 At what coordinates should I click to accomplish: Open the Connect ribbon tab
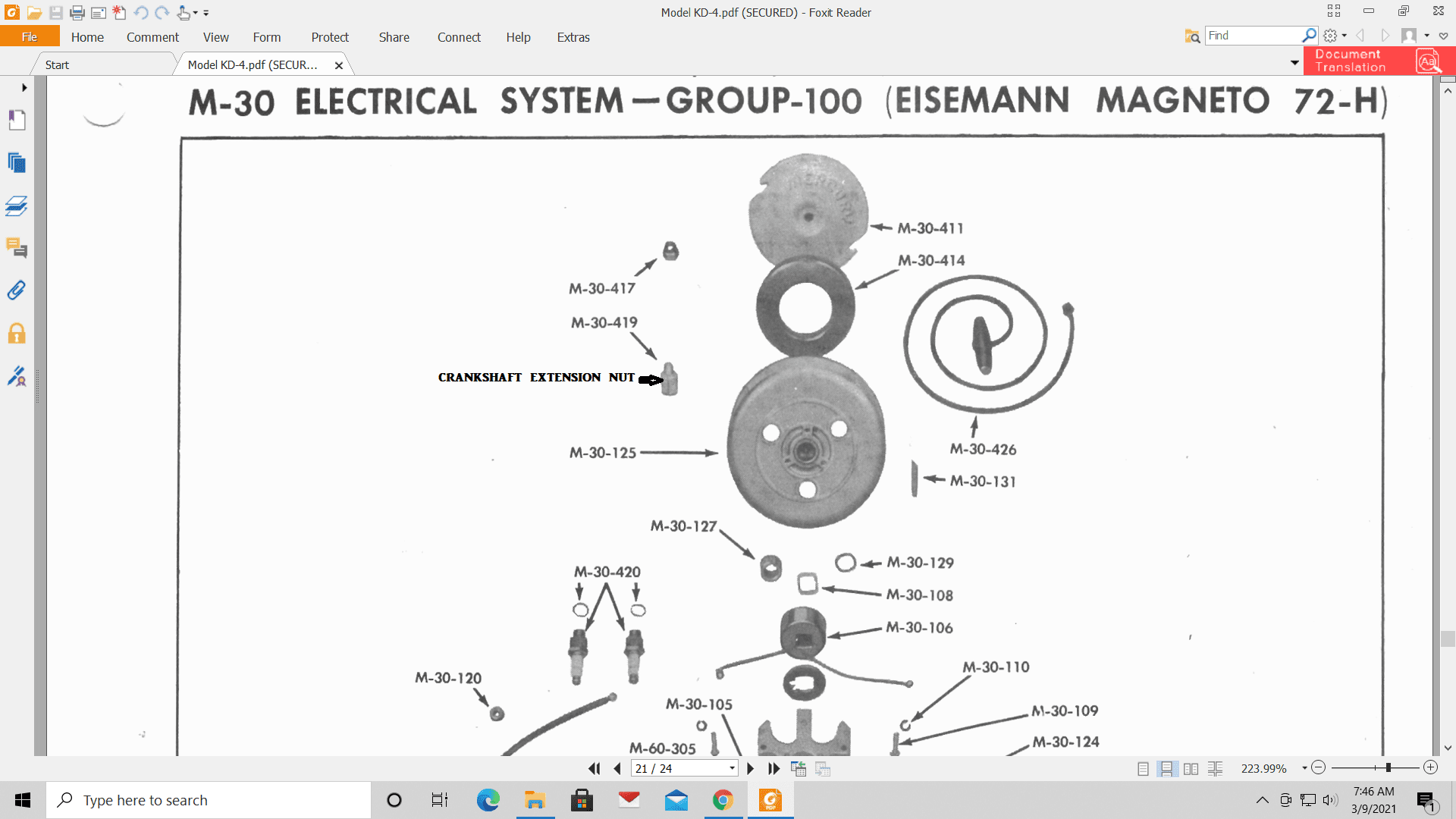click(459, 37)
